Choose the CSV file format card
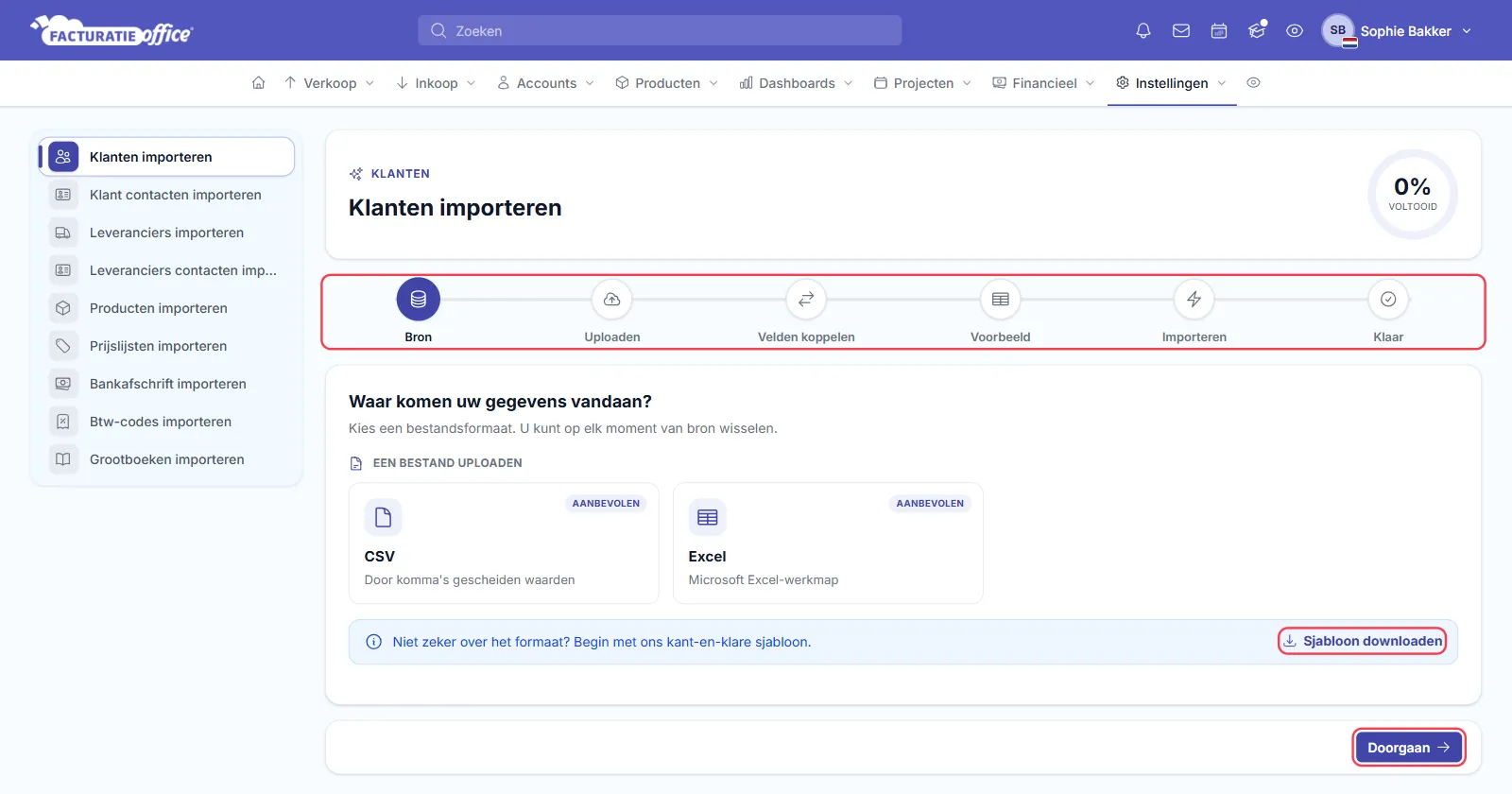Viewport: 1512px width, 794px height. click(504, 544)
